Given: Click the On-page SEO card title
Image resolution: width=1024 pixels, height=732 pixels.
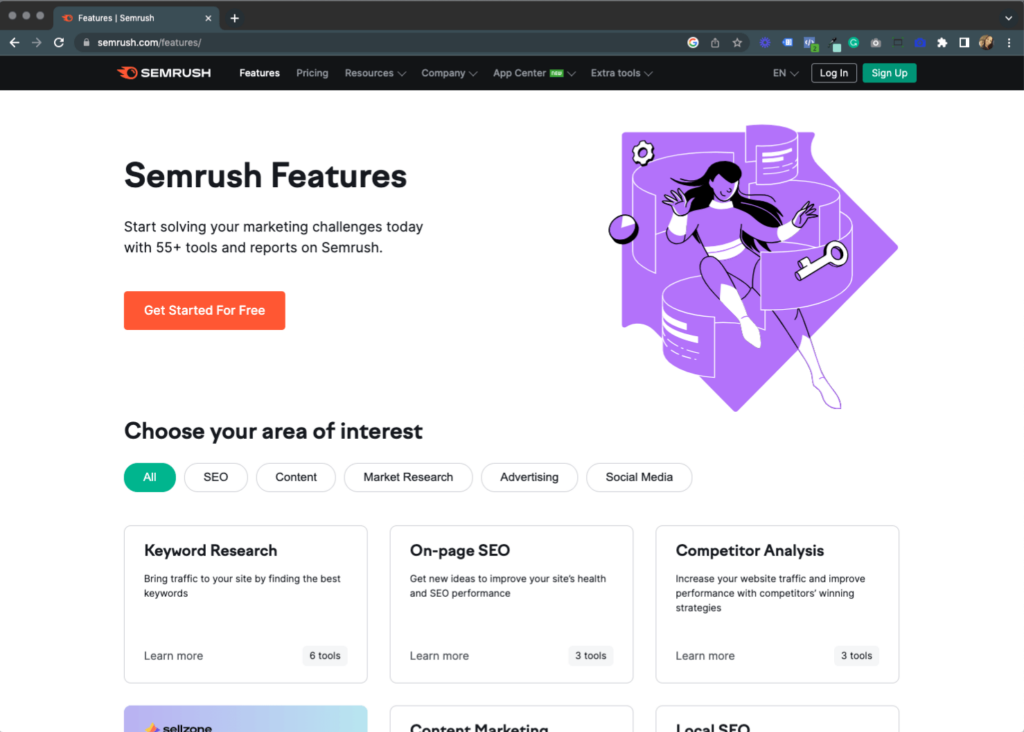Looking at the screenshot, I should point(460,550).
